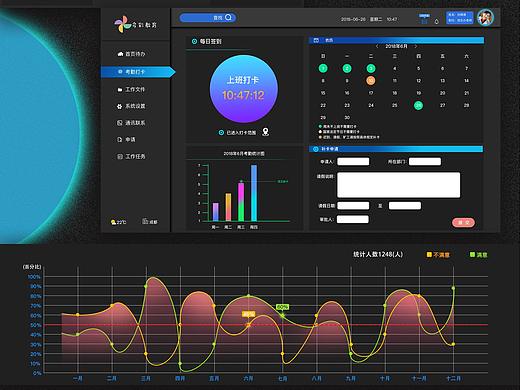Click the 周二 orange bar in the chart
520x390 pixels.
(228, 207)
